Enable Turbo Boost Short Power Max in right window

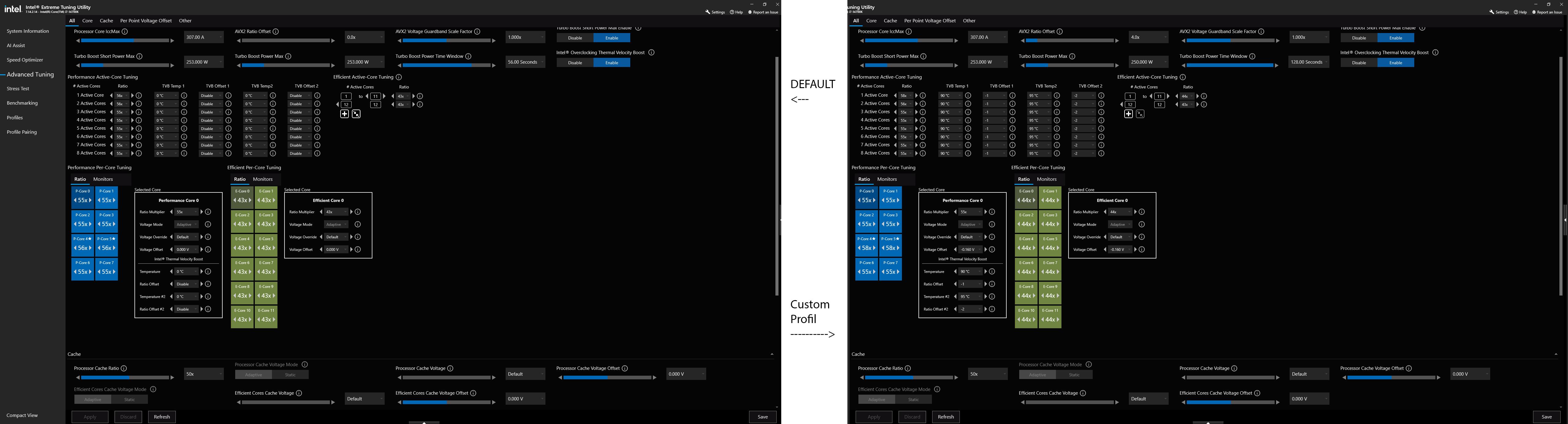coord(1396,38)
